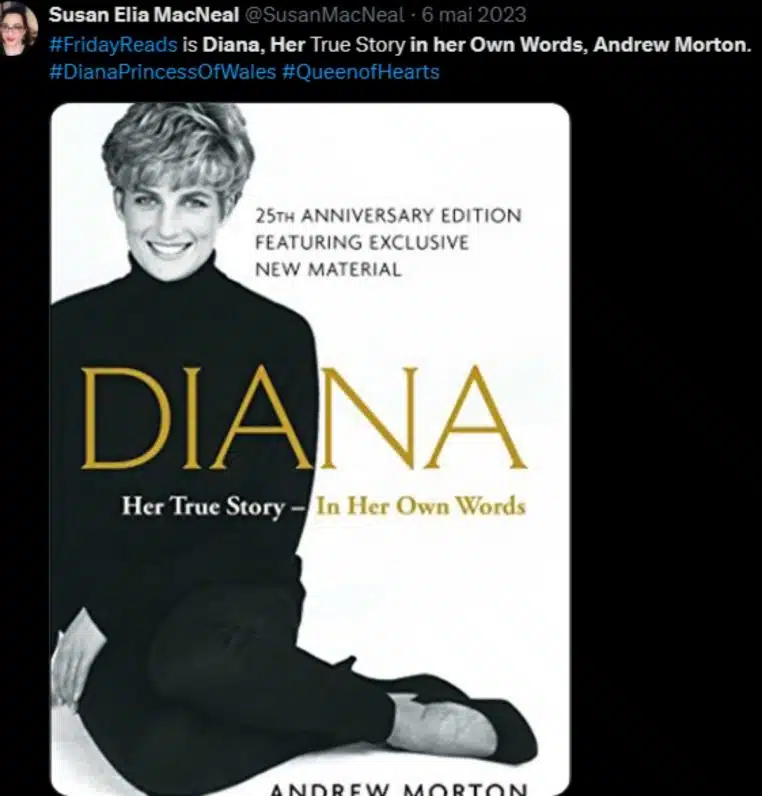Click gold 'In Her Own Words' subtitle

421,507
